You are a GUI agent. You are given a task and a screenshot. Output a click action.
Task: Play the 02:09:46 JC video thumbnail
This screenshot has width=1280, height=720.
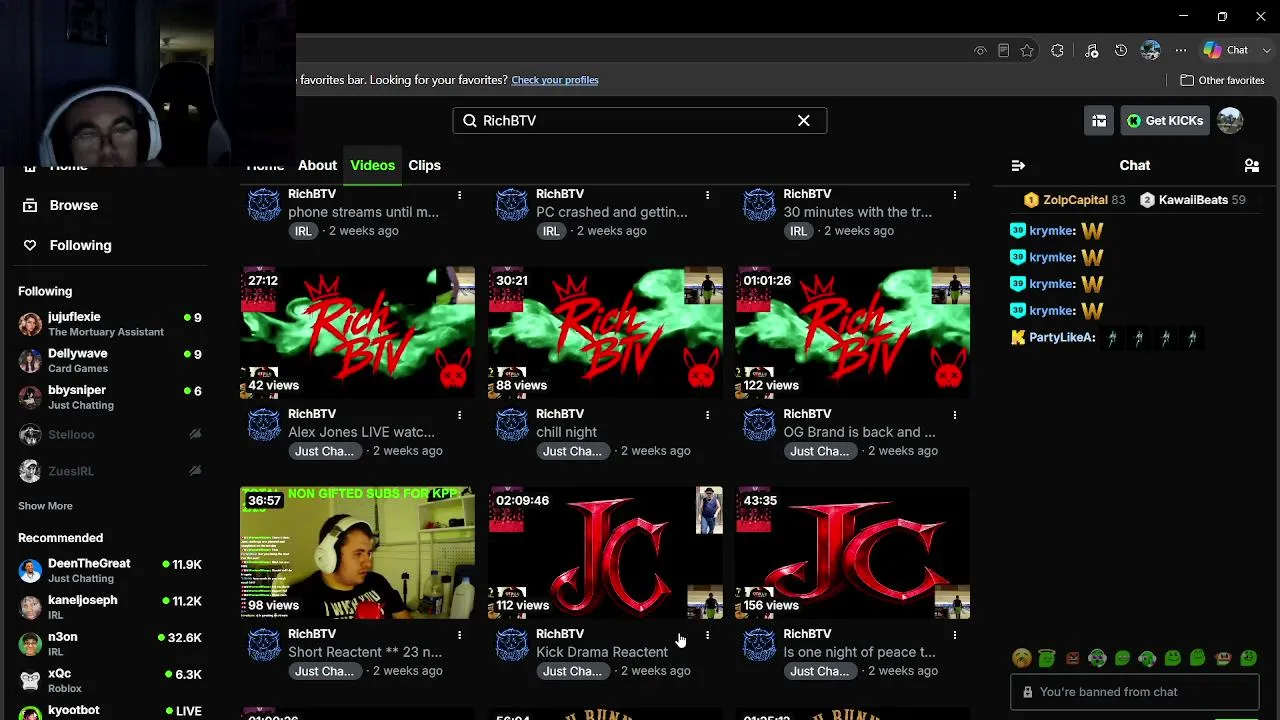(605, 552)
